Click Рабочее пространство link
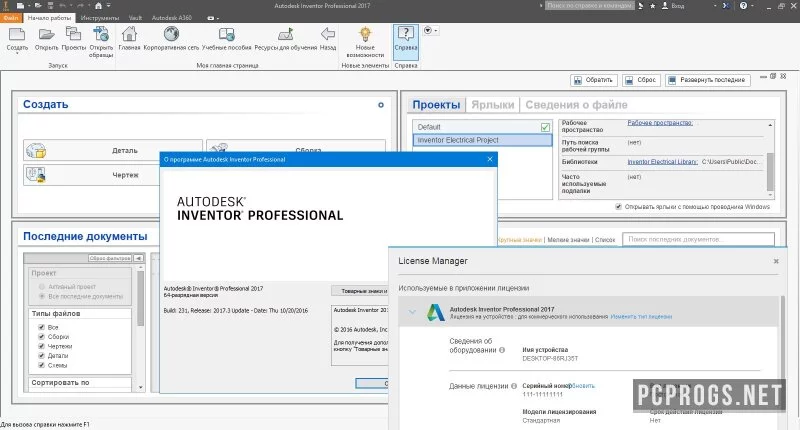 tap(660, 123)
